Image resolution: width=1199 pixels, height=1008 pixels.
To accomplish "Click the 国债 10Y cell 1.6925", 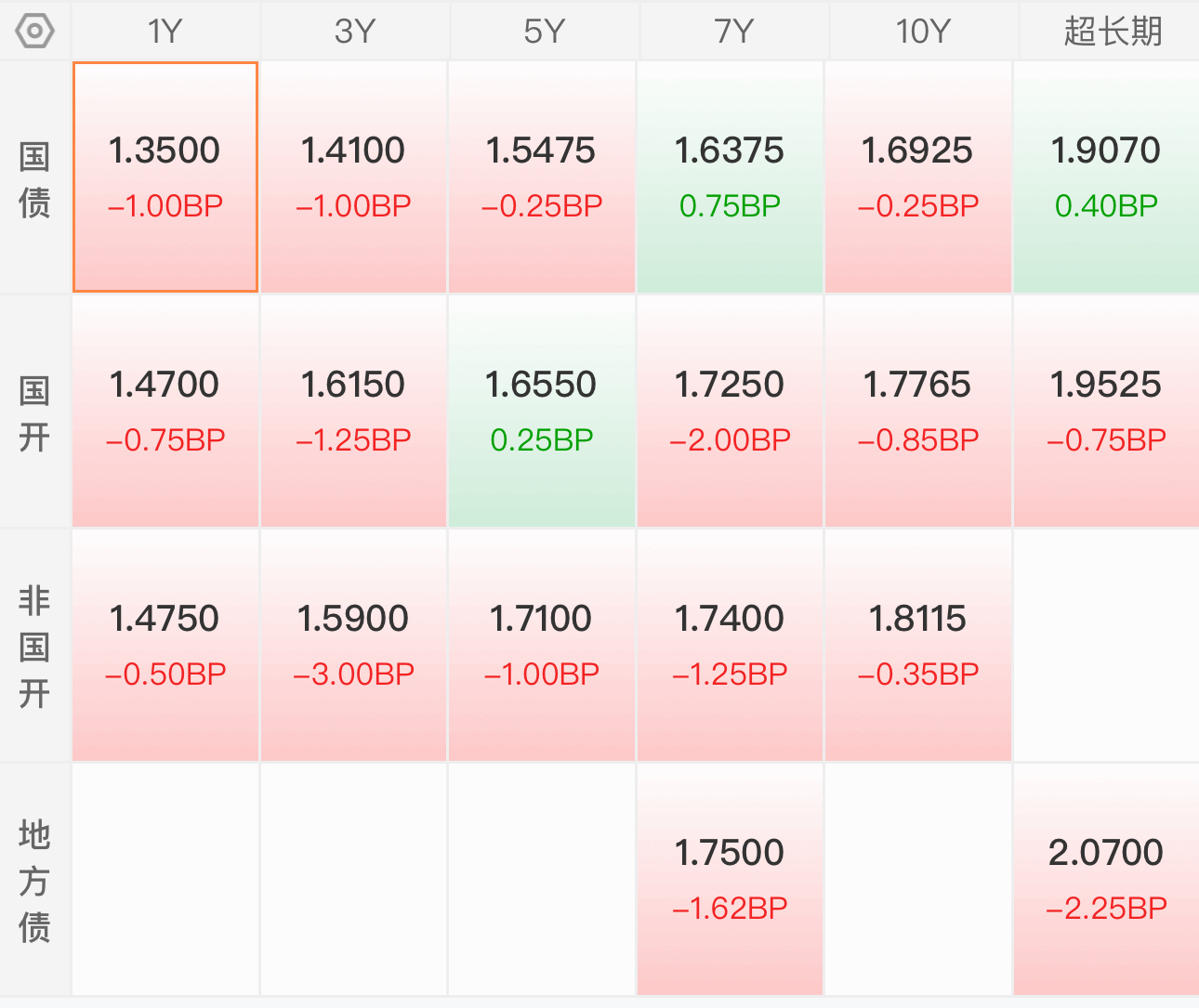I will tap(917, 177).
